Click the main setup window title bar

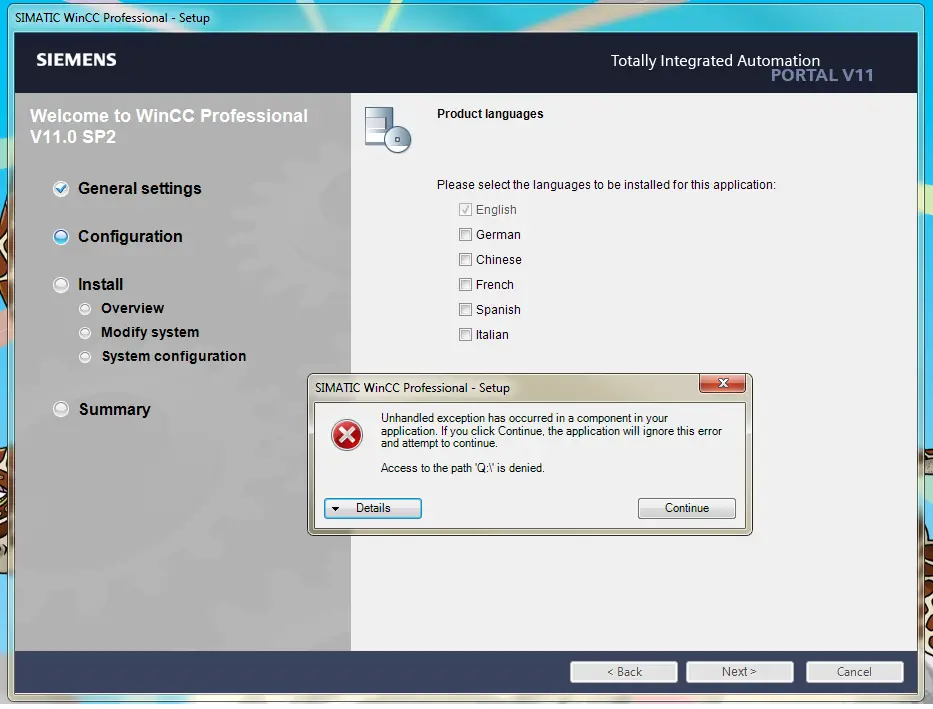coord(466,18)
